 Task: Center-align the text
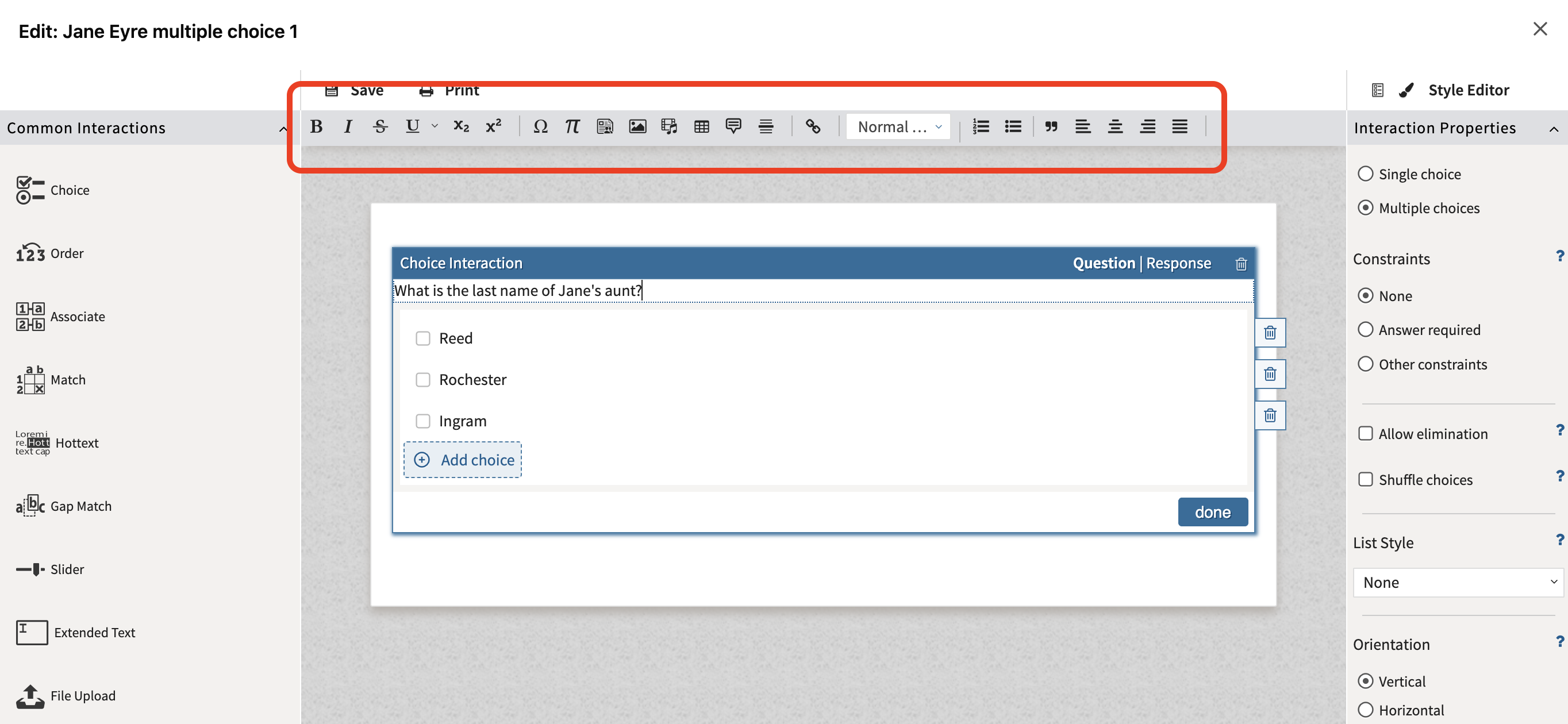tap(1115, 126)
